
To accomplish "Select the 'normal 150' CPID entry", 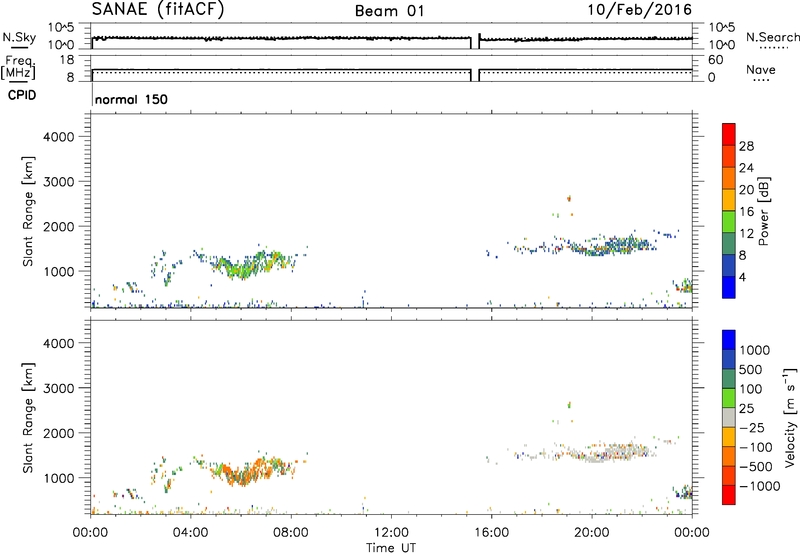I will (x=131, y=99).
